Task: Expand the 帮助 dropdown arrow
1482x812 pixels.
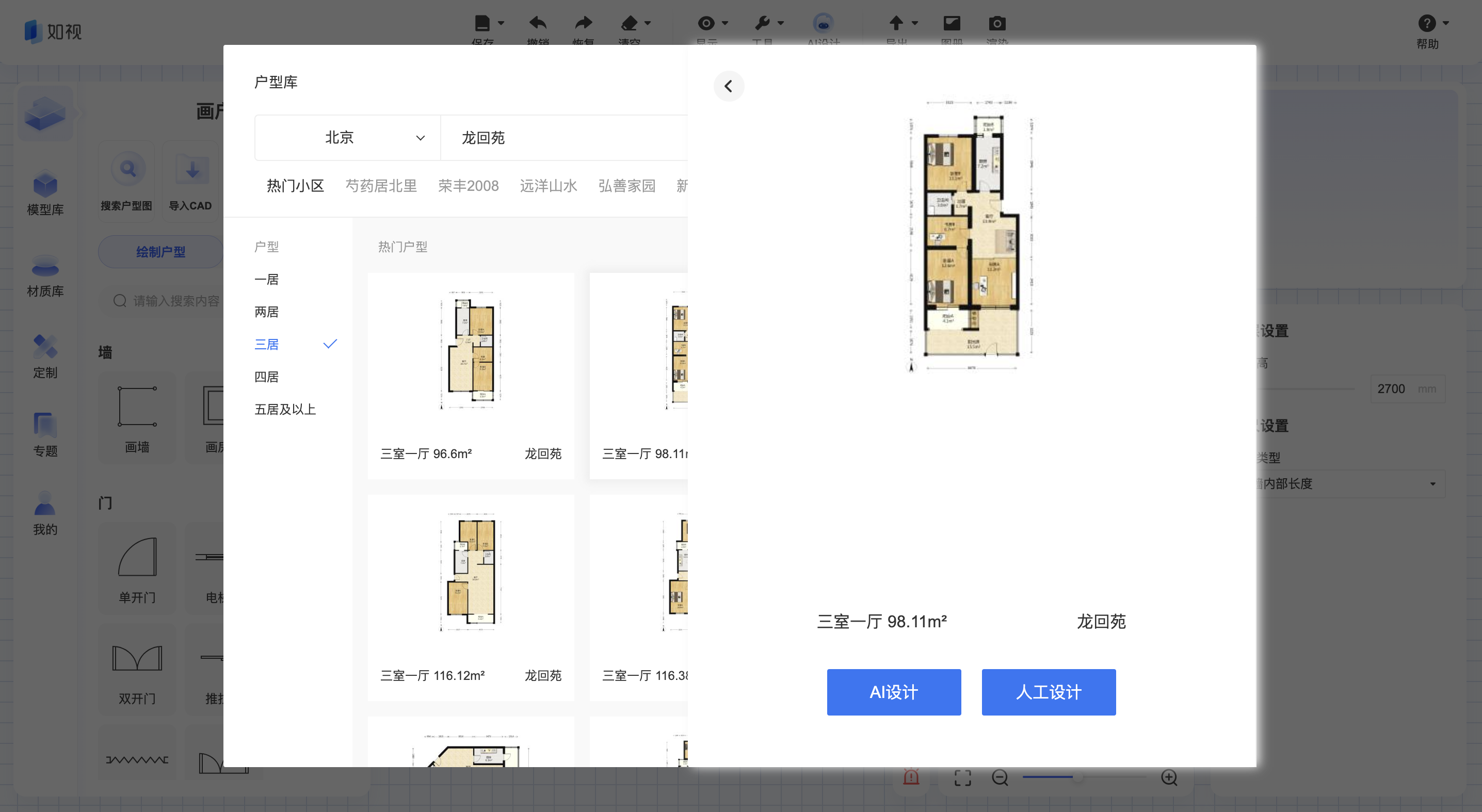Action: point(1446,24)
